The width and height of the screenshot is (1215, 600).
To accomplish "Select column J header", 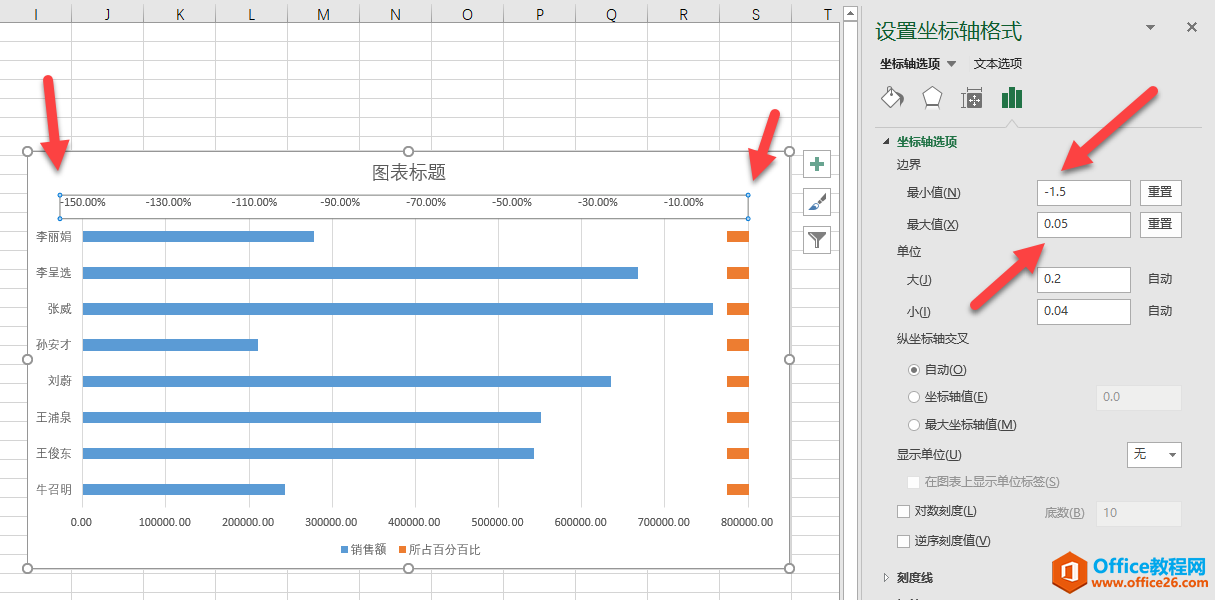I will point(107,14).
